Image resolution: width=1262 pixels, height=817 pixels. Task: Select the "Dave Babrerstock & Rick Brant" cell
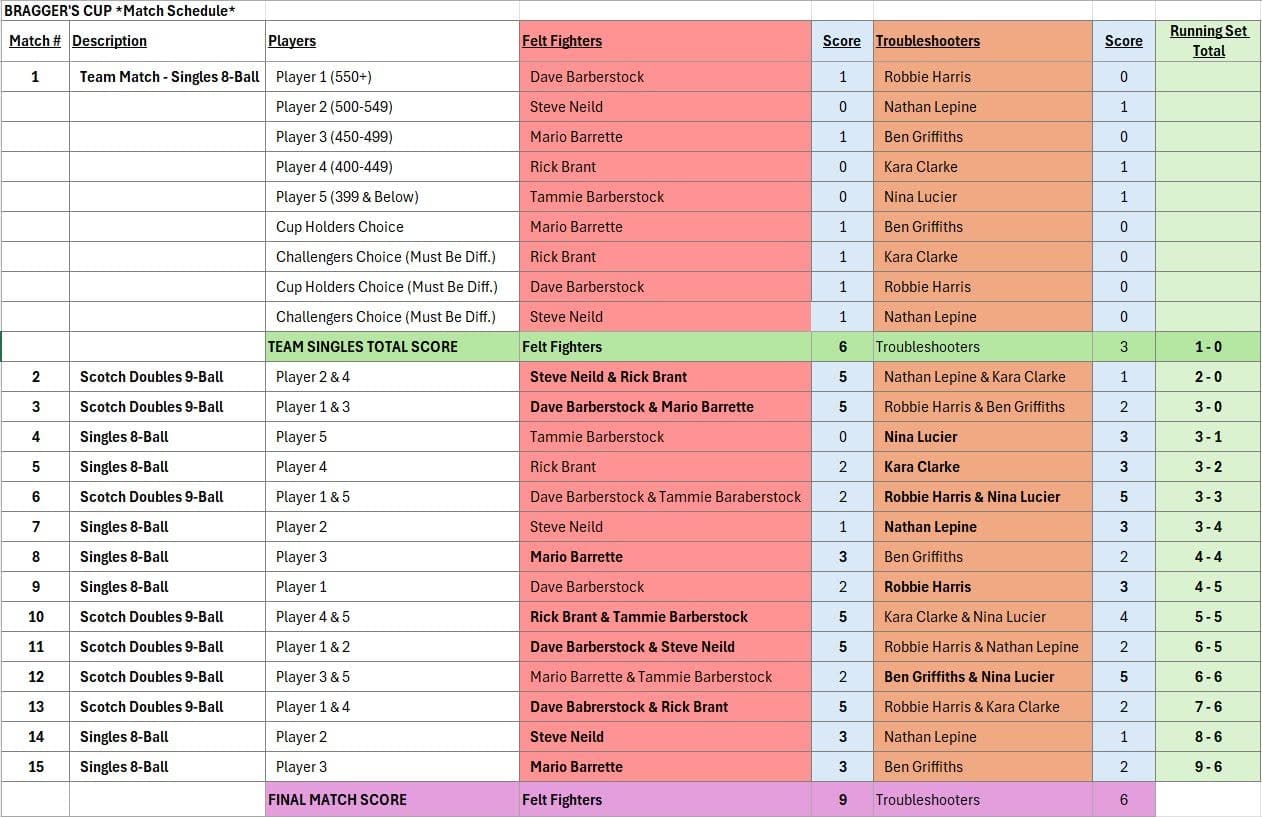[x=665, y=707]
